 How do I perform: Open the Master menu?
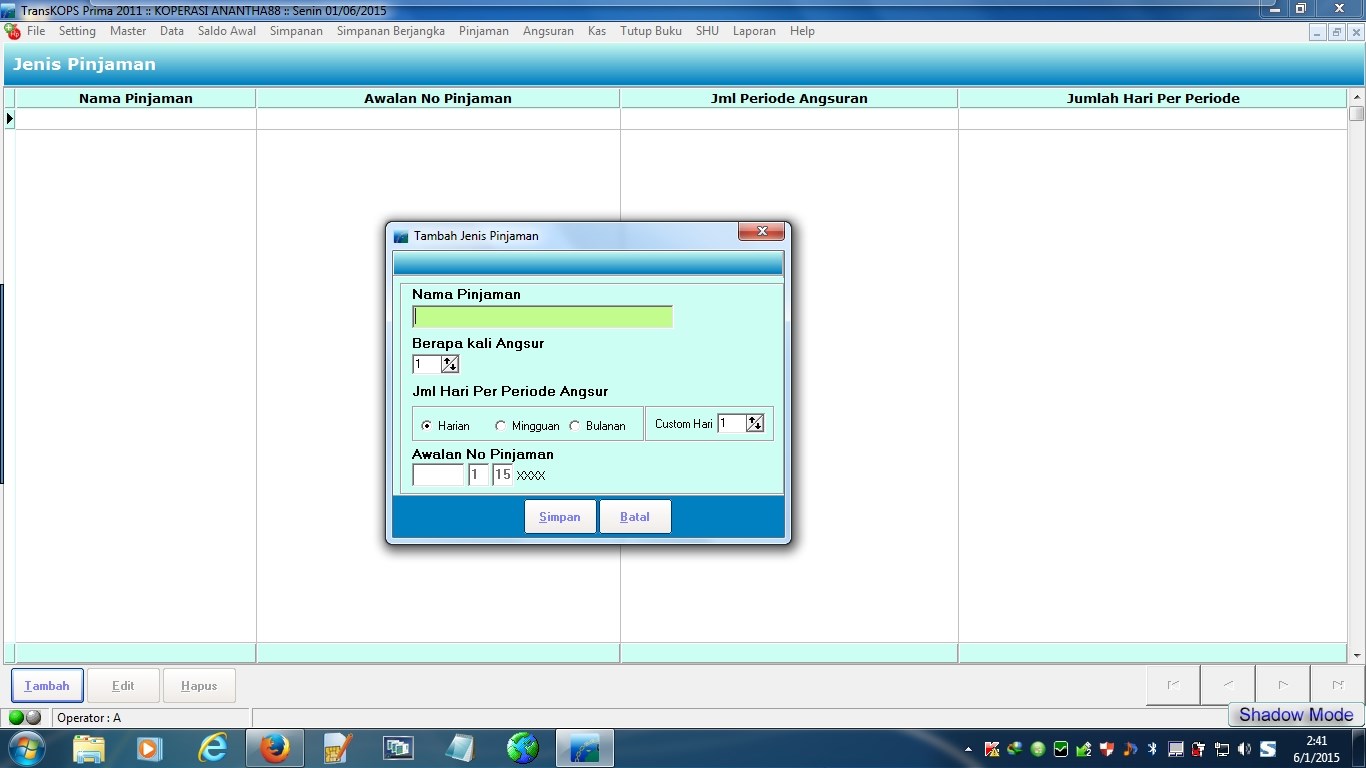pyautogui.click(x=128, y=31)
